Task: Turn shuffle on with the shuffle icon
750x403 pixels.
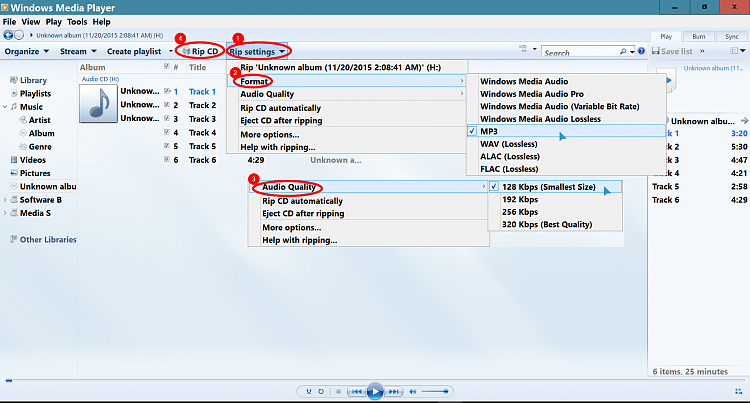Action: tap(309, 392)
